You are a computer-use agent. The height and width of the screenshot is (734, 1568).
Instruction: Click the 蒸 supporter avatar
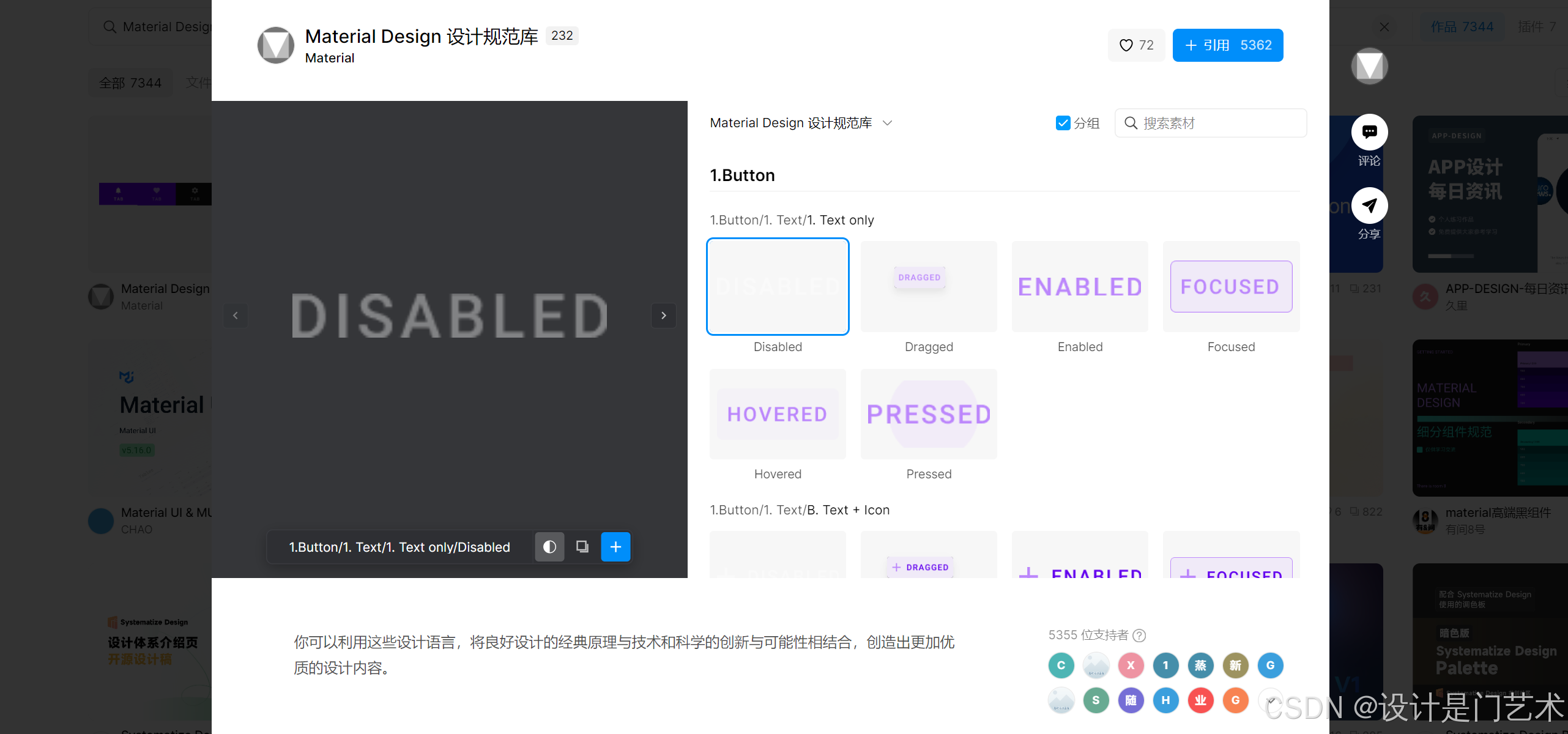coord(1201,665)
